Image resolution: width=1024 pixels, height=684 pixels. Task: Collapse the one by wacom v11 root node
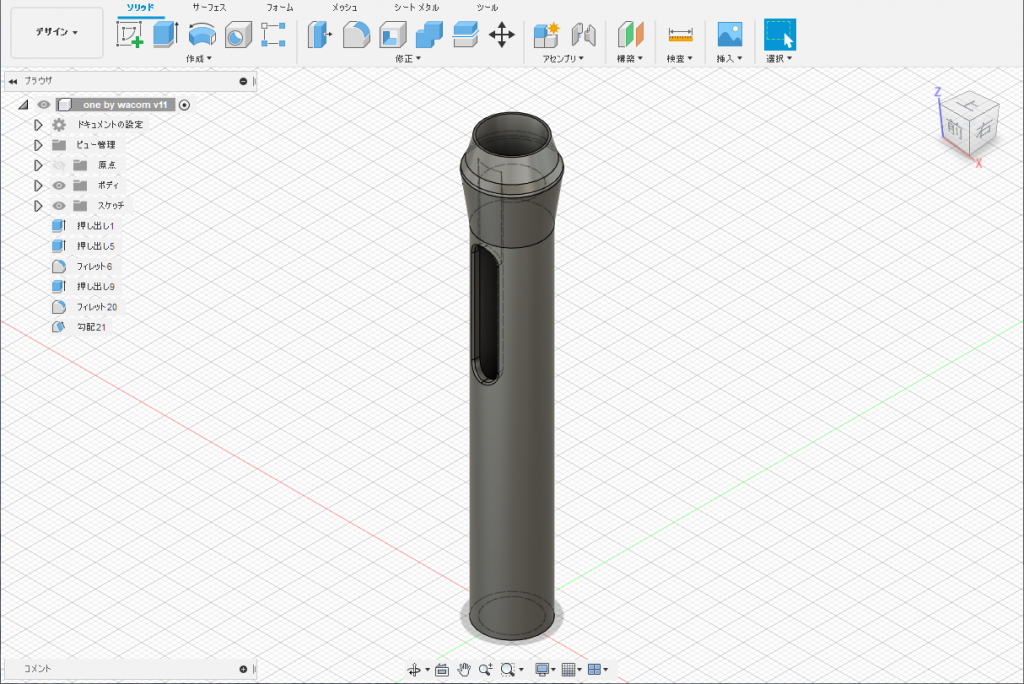[x=24, y=105]
